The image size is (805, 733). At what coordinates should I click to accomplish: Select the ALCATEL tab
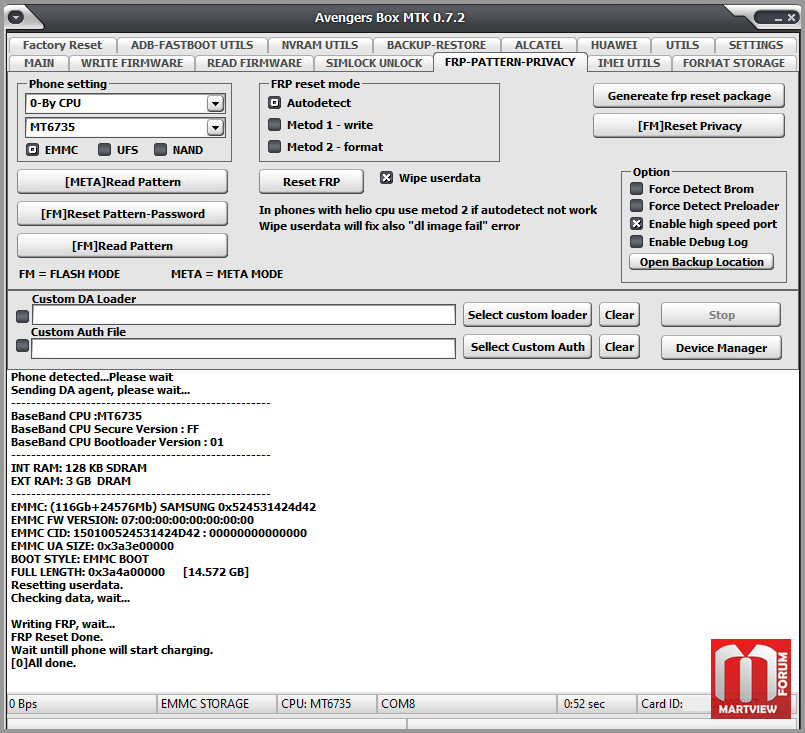(x=539, y=45)
